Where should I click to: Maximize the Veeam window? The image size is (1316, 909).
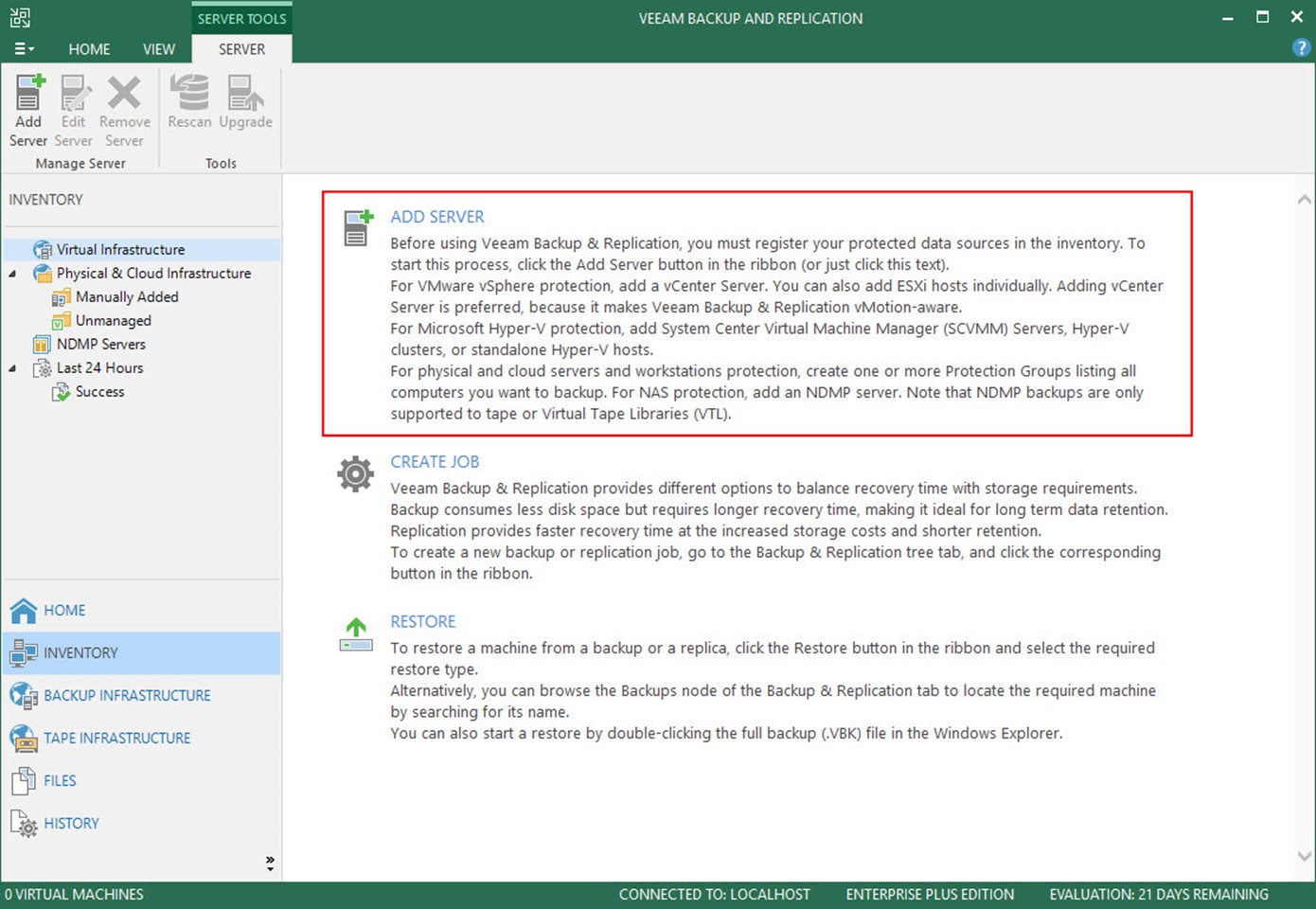pos(1262,17)
